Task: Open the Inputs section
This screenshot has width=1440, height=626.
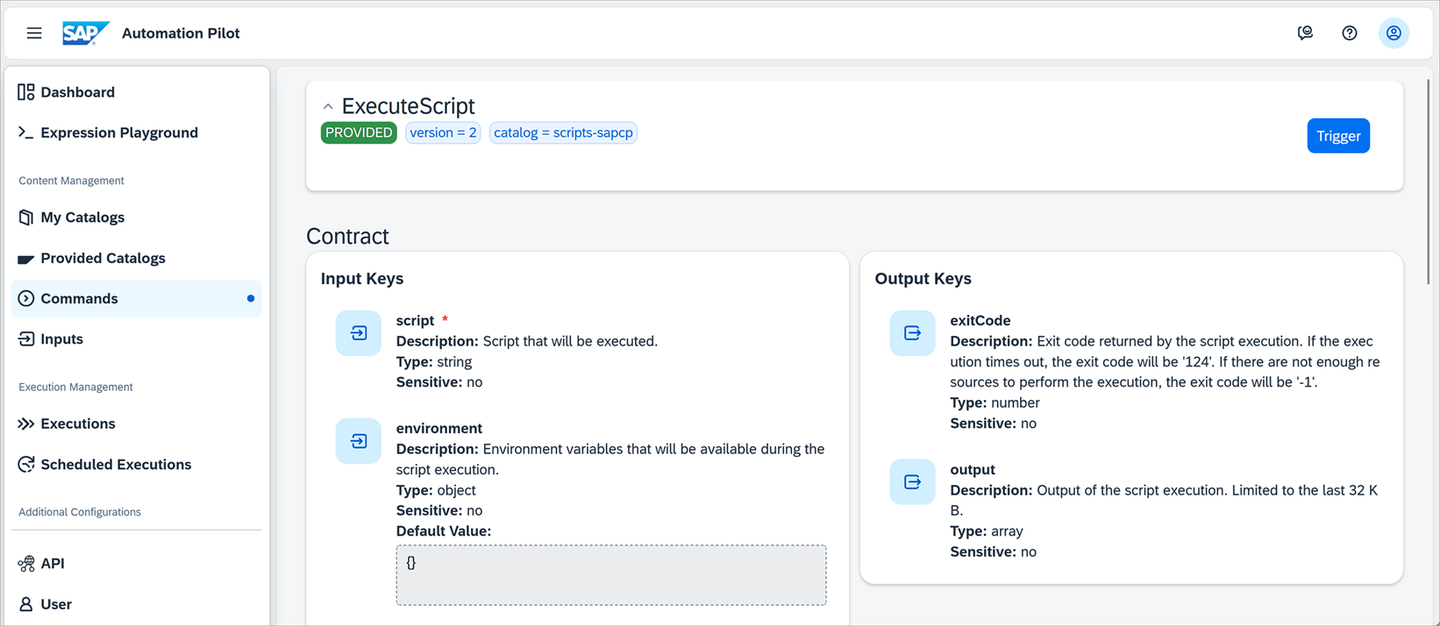Action: [137, 339]
